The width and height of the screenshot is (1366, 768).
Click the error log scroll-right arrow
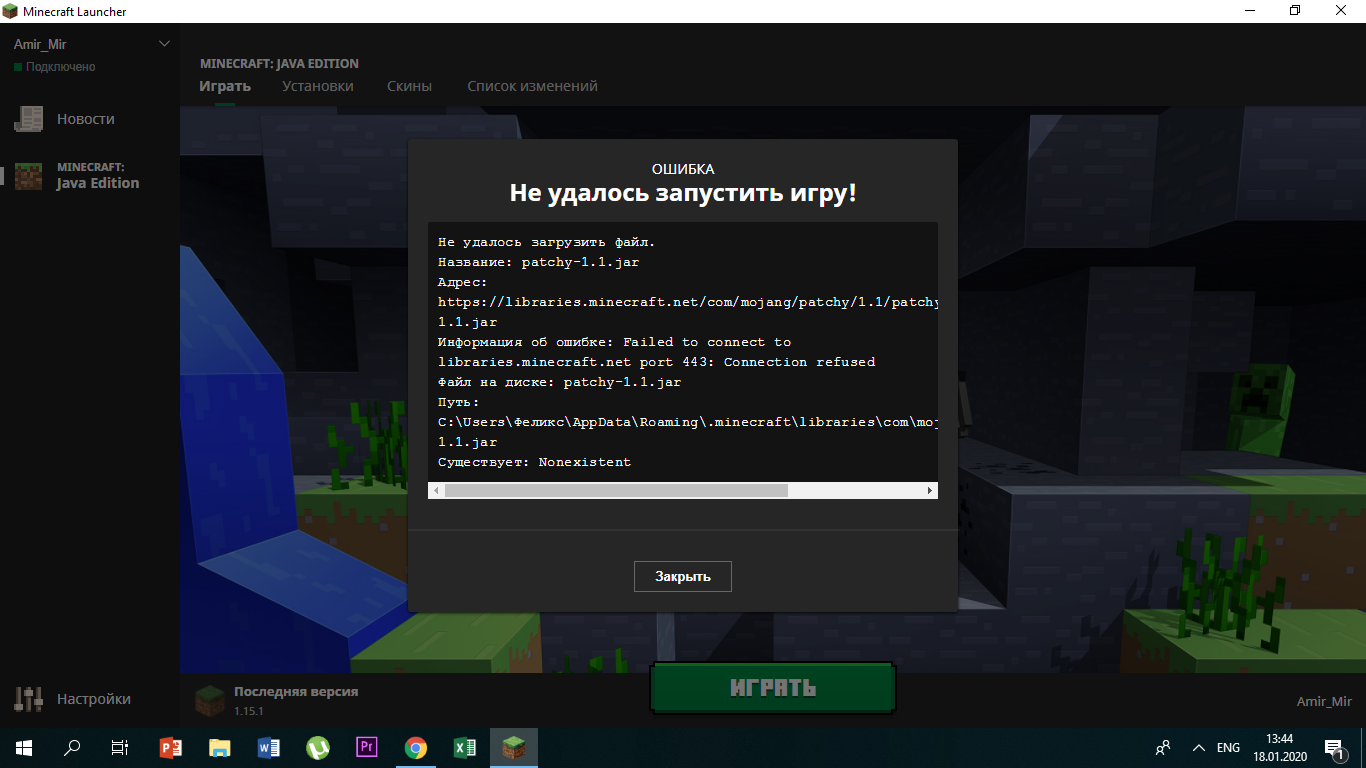(x=930, y=490)
